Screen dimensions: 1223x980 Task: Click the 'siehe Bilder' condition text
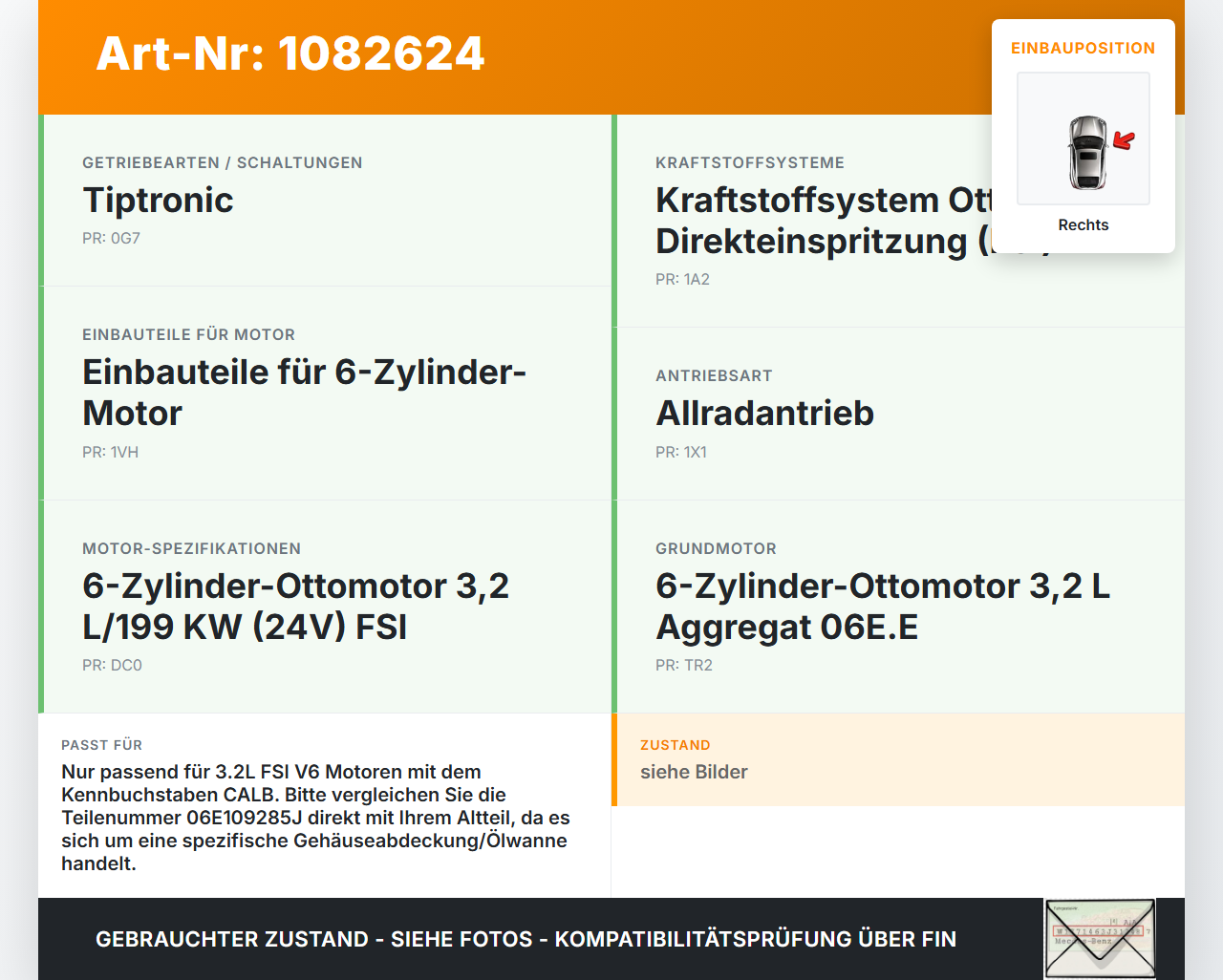(x=694, y=772)
